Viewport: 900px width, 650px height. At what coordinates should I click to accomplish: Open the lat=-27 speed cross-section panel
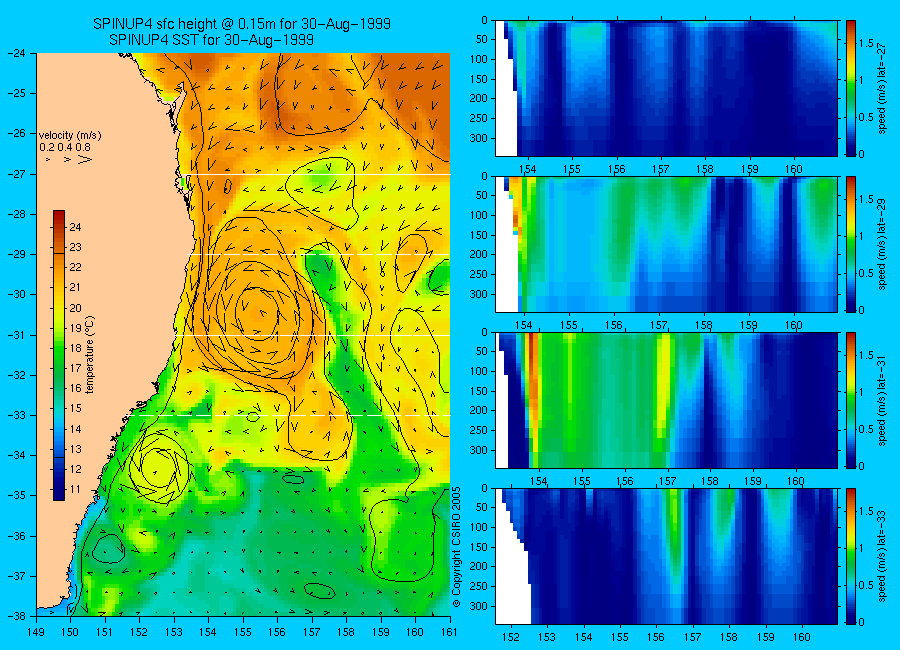[666, 88]
